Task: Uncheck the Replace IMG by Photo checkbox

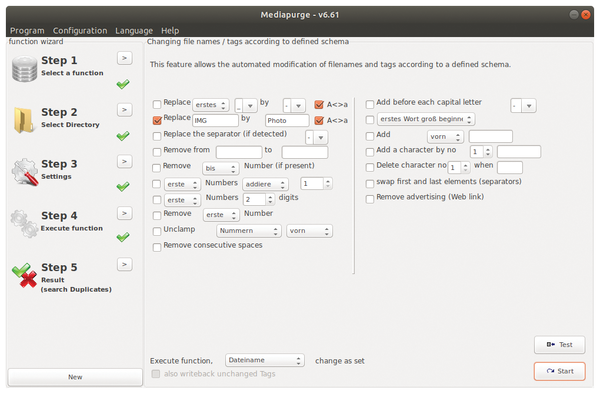Action: click(x=157, y=120)
